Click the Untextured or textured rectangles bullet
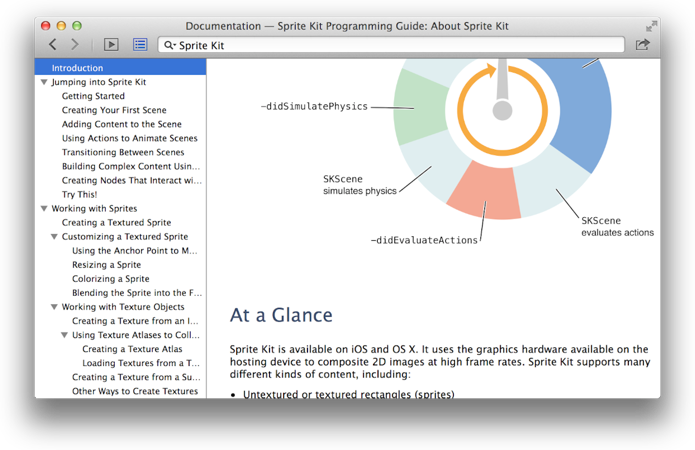This screenshot has width=695, height=450. [x=348, y=394]
